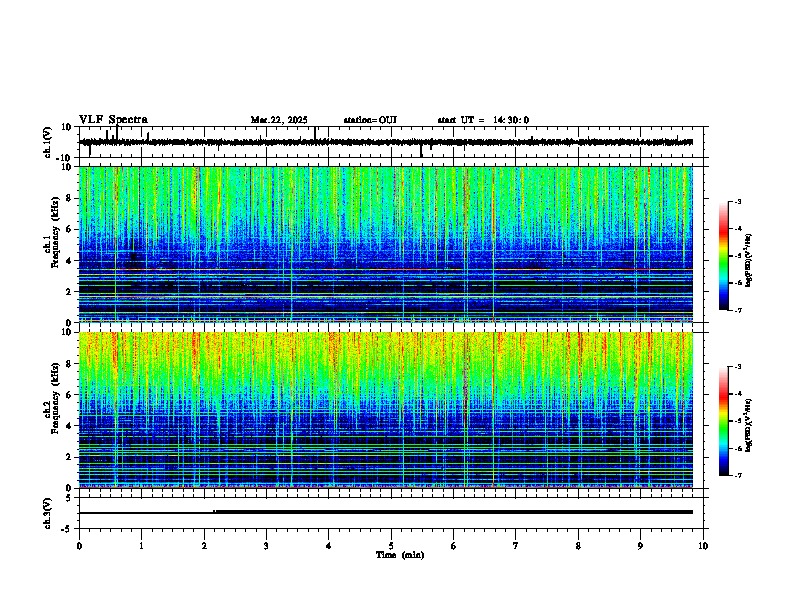Click time-axis tick label "10"

pos(703,546)
